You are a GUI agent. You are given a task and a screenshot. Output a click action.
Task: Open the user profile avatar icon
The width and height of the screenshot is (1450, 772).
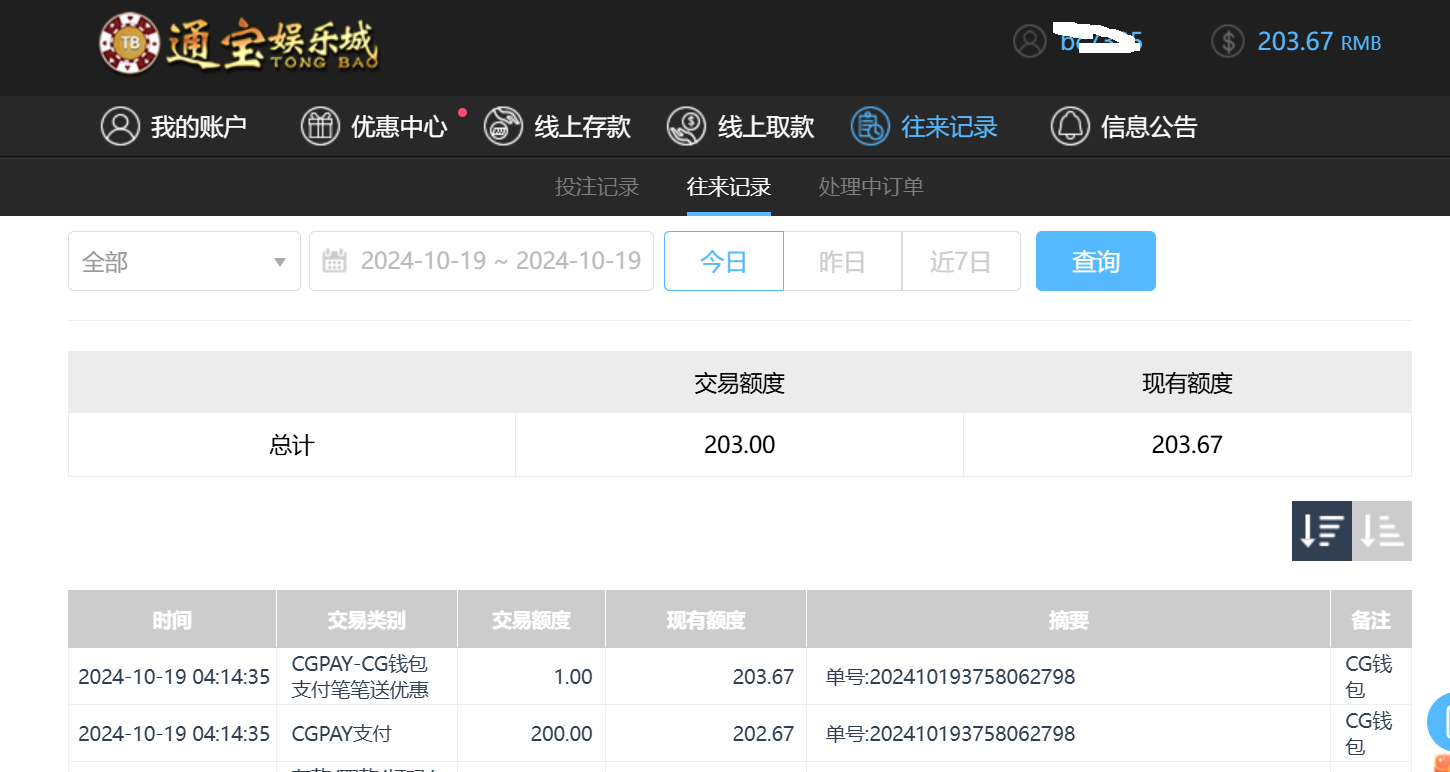(x=1029, y=41)
